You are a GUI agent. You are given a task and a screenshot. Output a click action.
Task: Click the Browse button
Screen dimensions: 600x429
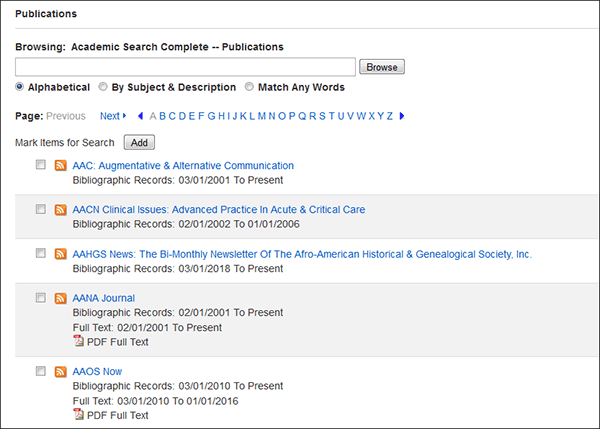pyautogui.click(x=382, y=67)
